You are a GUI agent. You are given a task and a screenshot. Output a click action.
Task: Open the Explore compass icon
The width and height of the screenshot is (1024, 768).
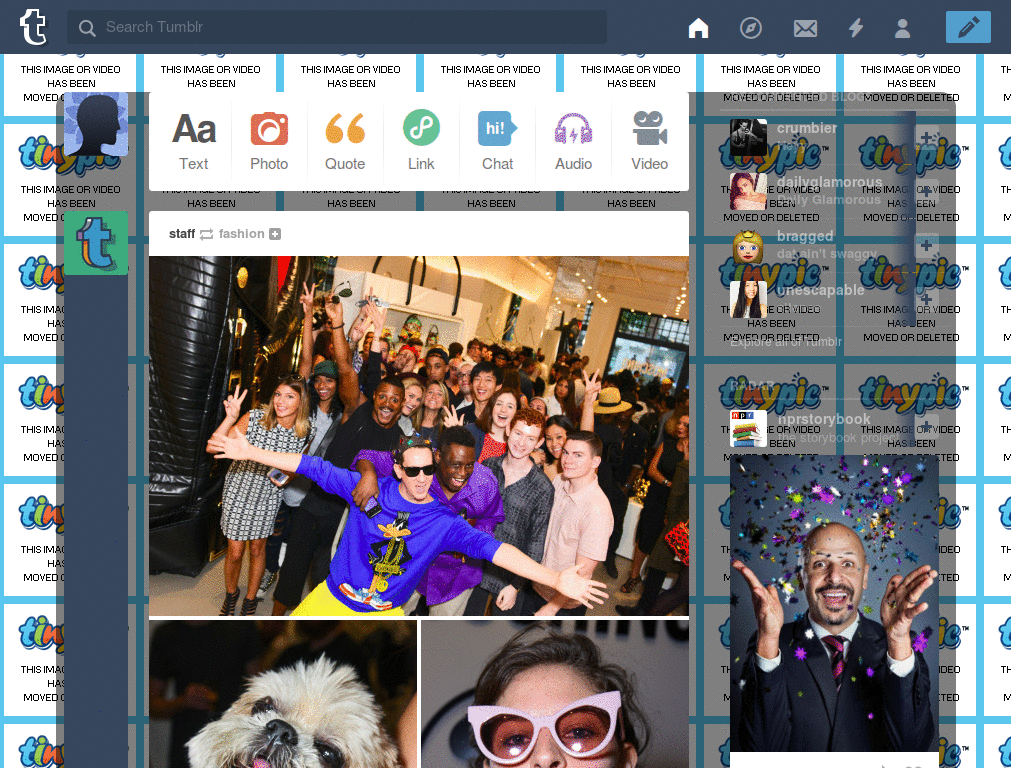pos(751,28)
